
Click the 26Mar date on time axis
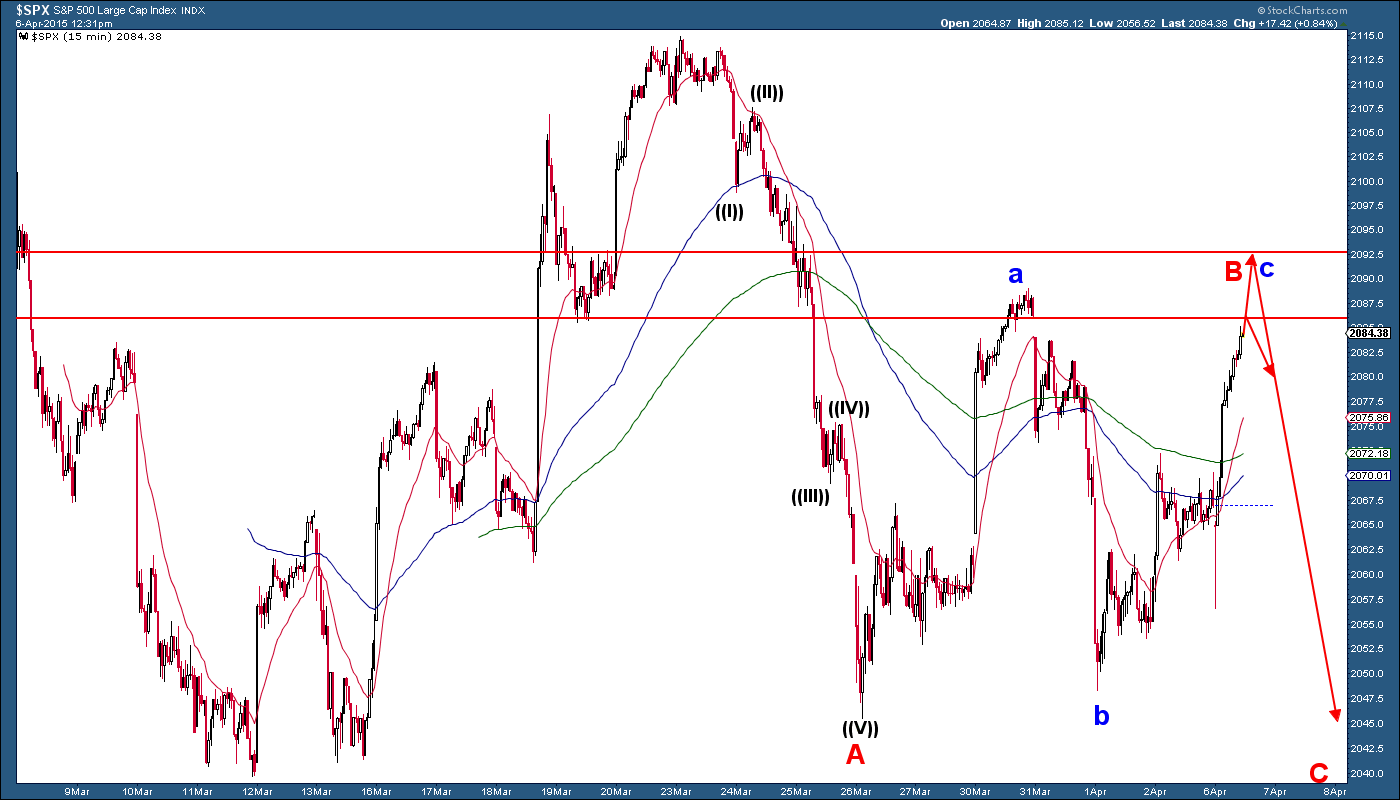click(853, 791)
